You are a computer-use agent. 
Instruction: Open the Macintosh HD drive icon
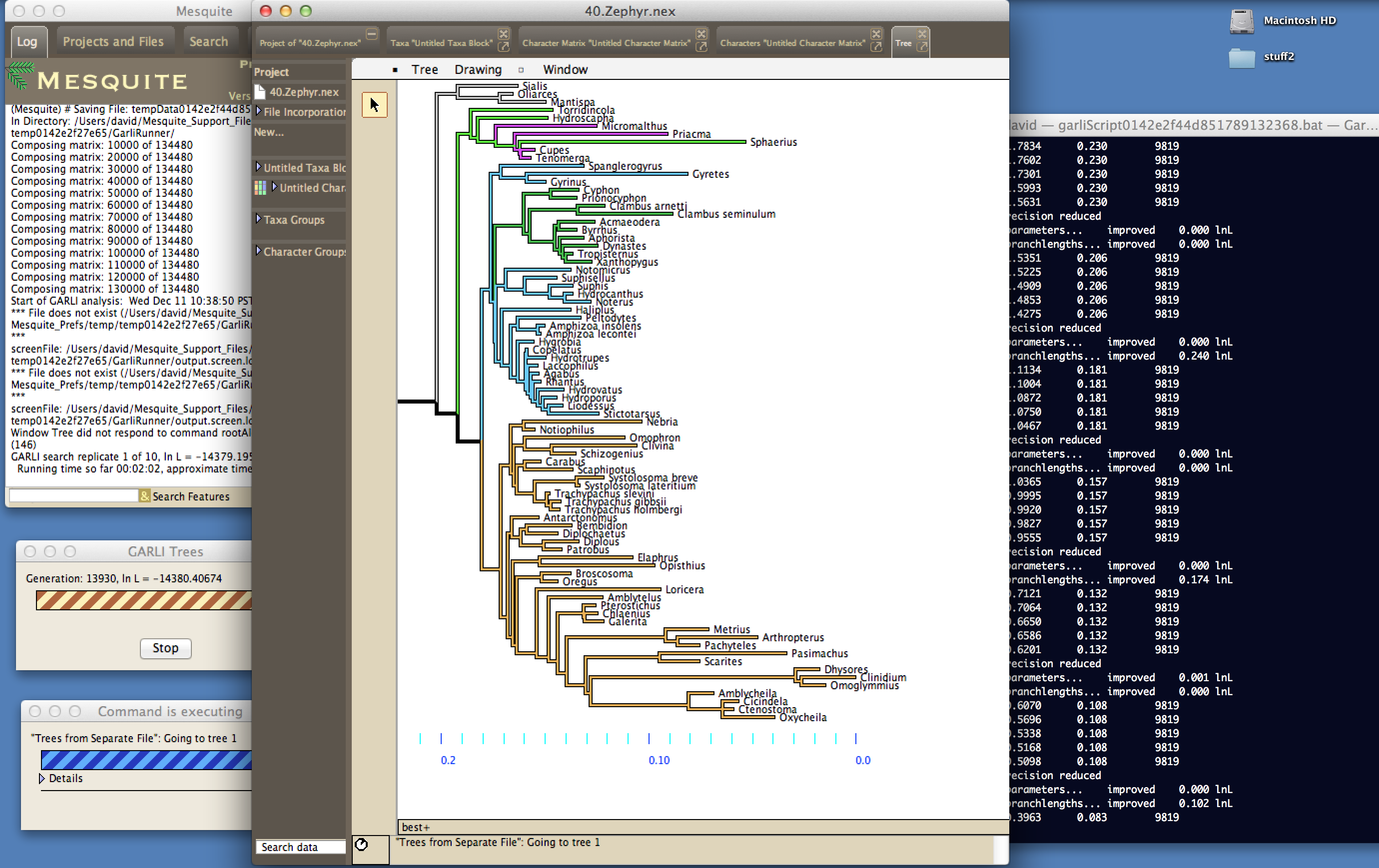tap(1241, 21)
